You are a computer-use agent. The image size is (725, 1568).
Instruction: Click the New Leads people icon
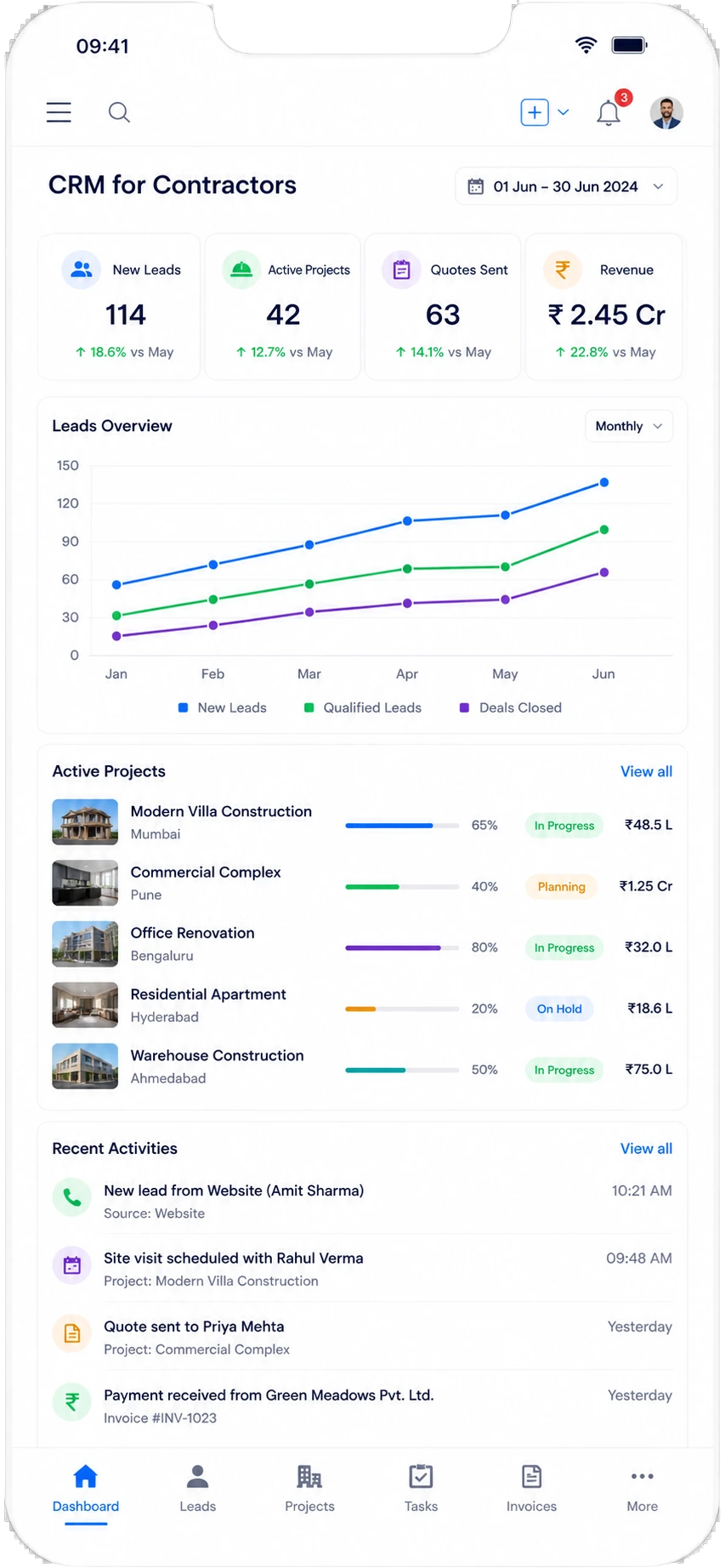[x=82, y=270]
